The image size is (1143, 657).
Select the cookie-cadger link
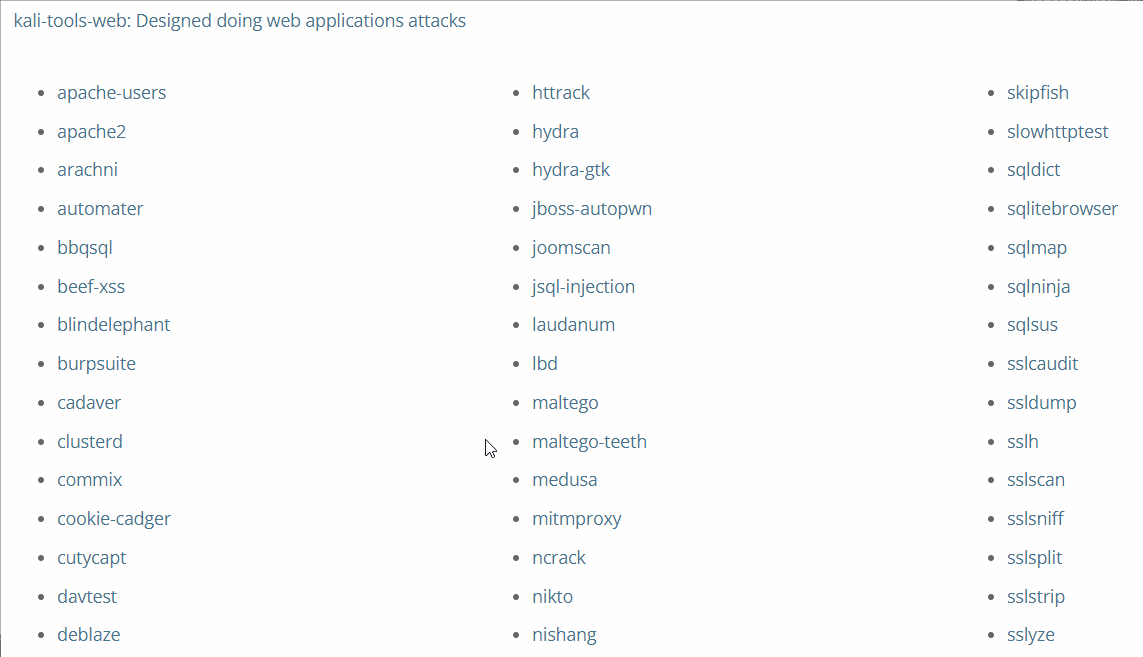[x=114, y=518]
